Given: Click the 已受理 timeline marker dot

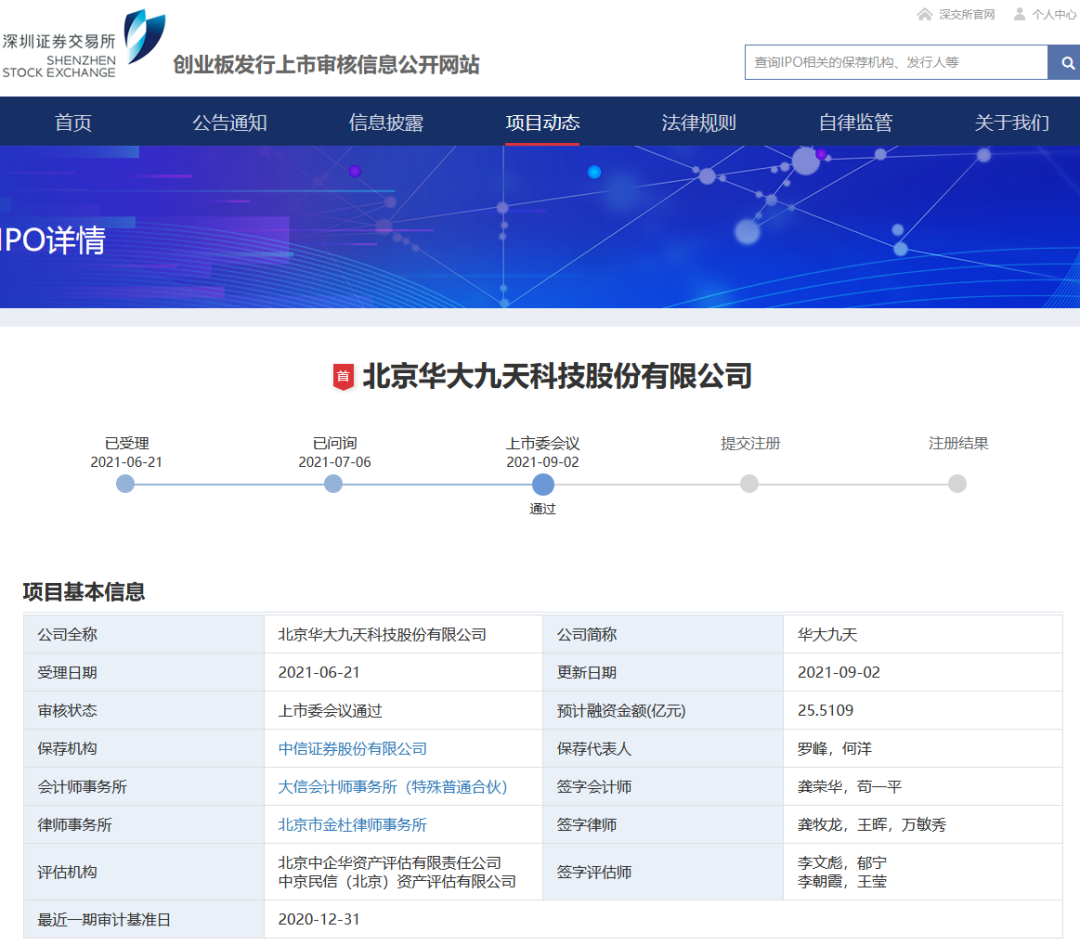Looking at the screenshot, I should pyautogui.click(x=125, y=484).
